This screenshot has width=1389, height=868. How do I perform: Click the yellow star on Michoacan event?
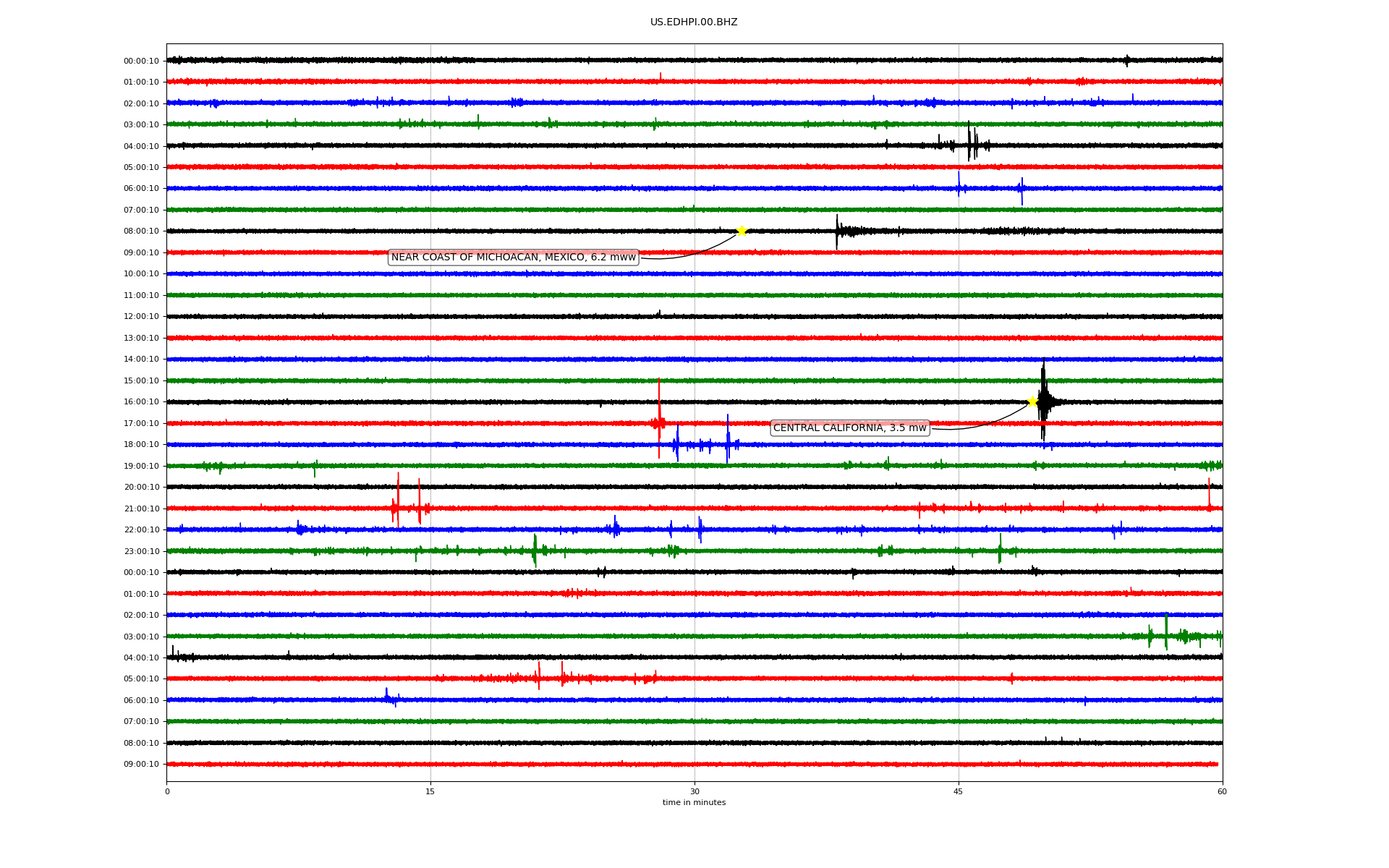coord(742,231)
